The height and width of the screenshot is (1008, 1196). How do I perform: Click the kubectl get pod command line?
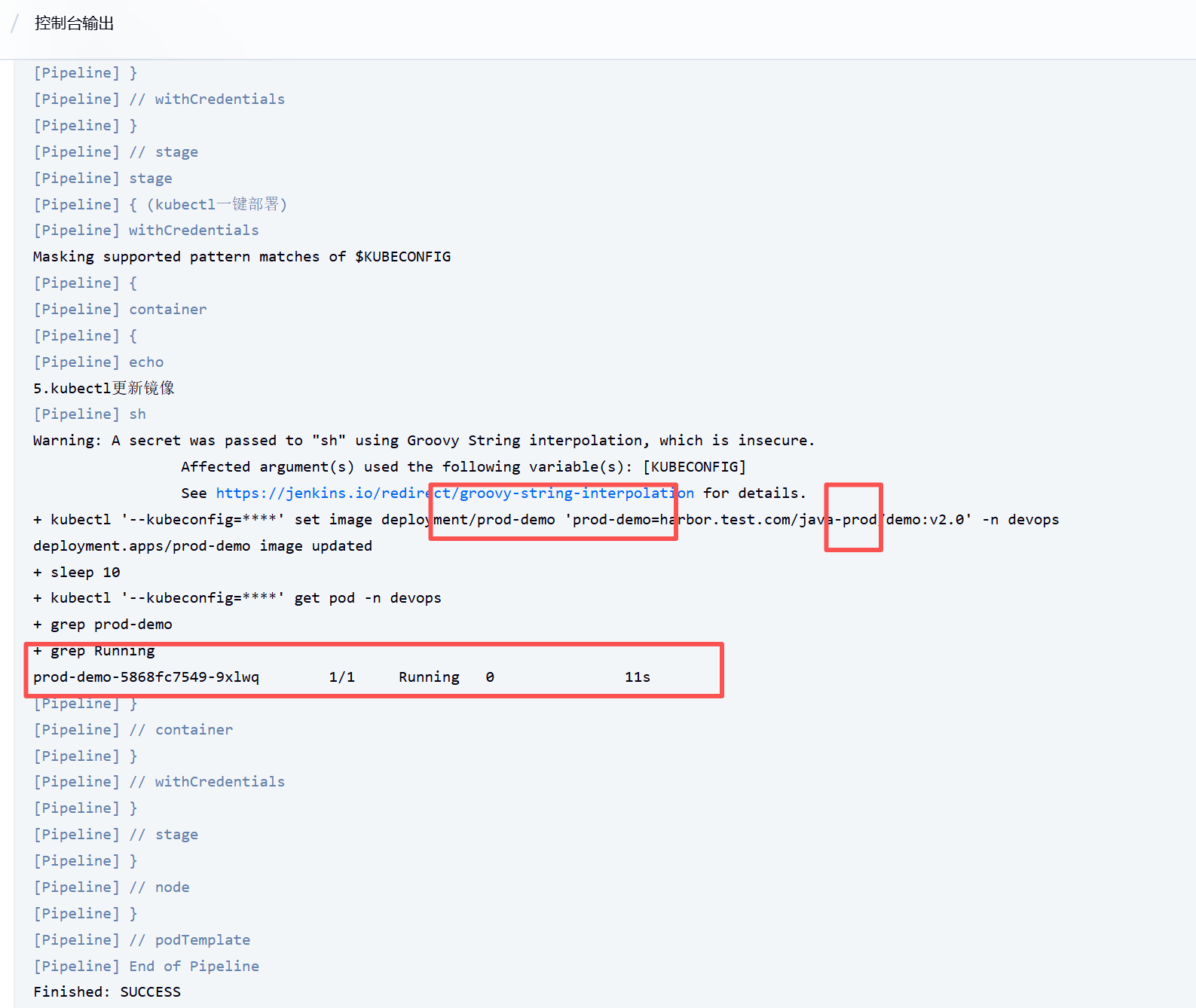click(x=237, y=598)
